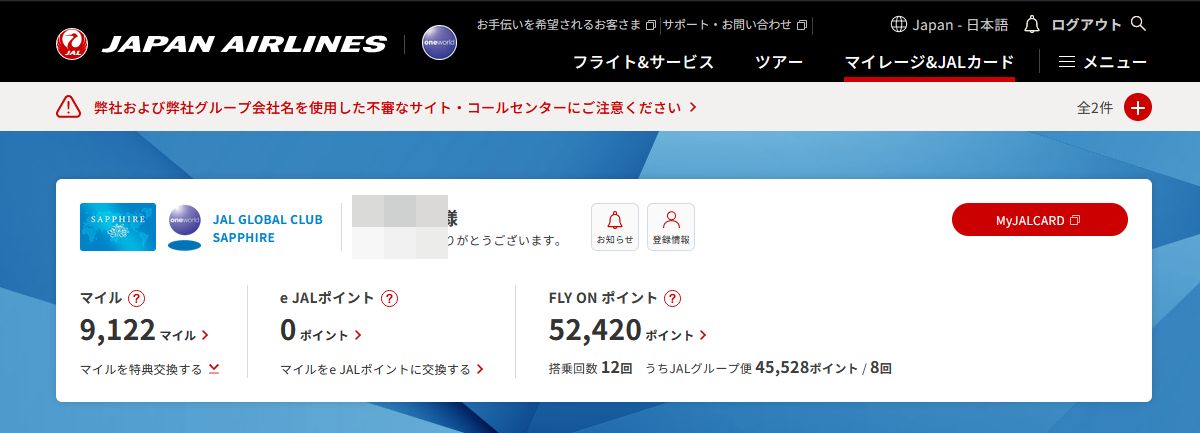This screenshot has height=433, width=1200.
Task: Open マイル help question mark
Action: [x=137, y=298]
